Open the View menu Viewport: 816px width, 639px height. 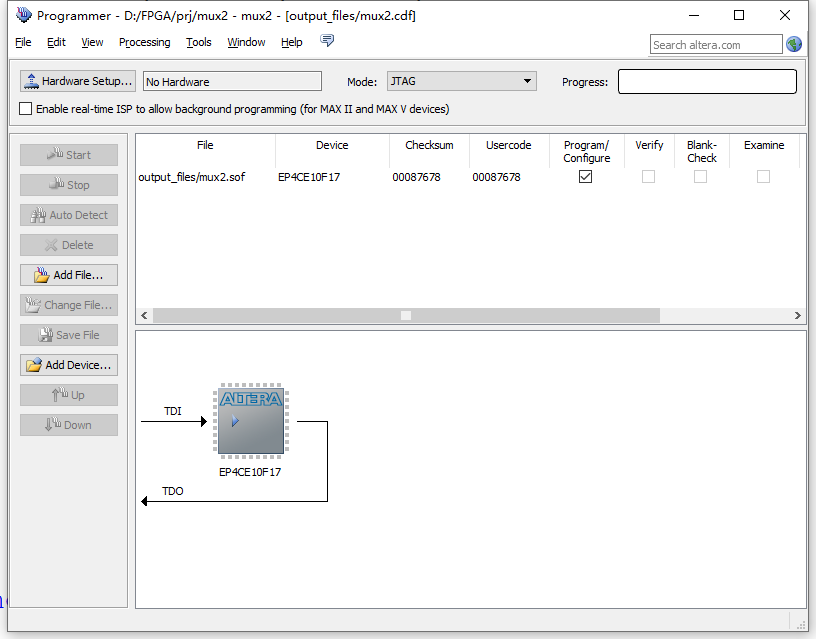(92, 42)
